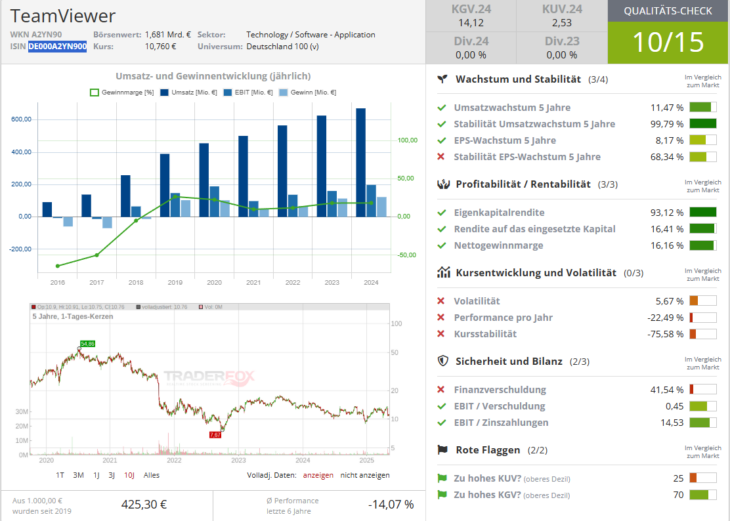Screen dimensions: 730x521
Task: Click the Börsenwert 1,681 Mrd. € value
Action: [x=168, y=34]
